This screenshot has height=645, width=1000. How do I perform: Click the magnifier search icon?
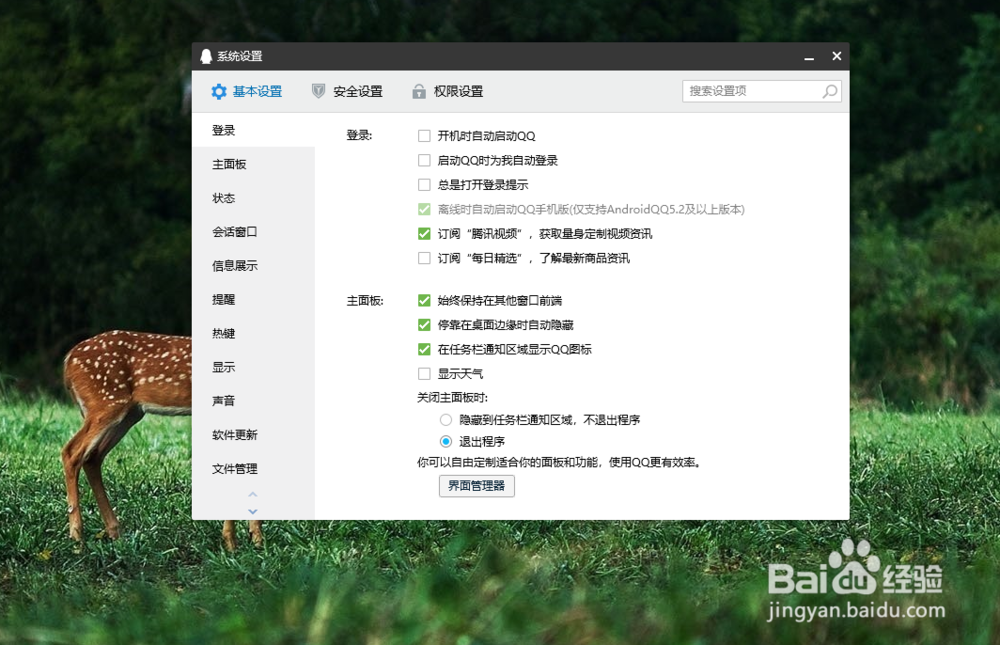pos(830,91)
